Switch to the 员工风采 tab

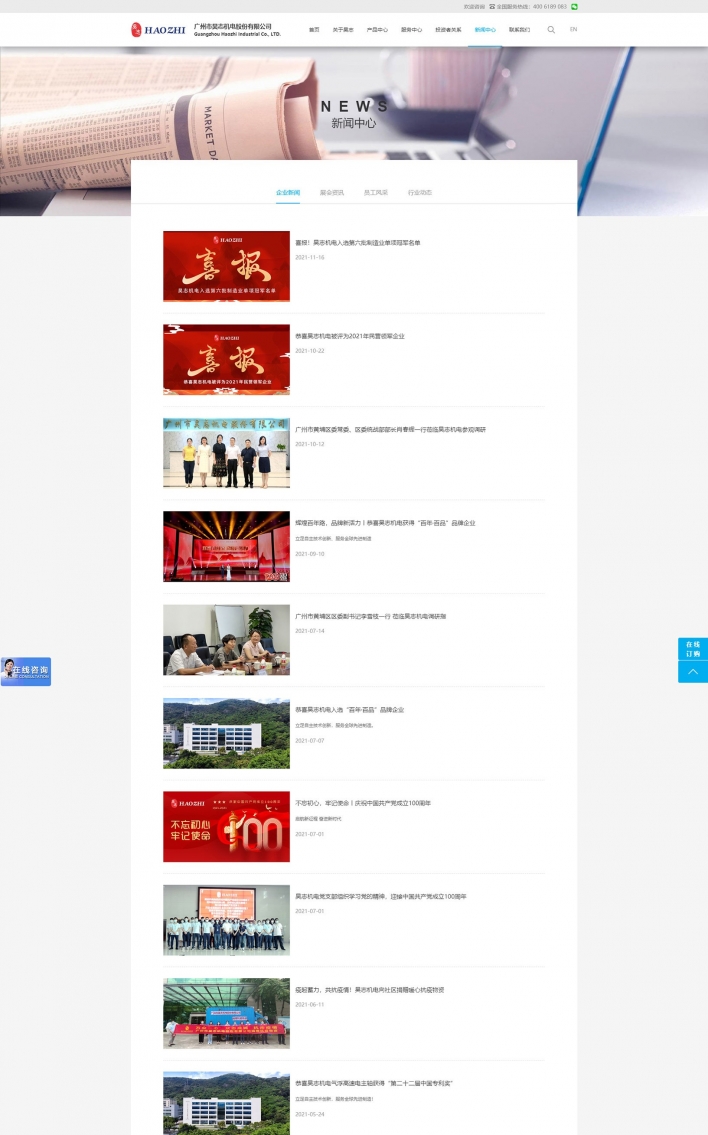[376, 192]
